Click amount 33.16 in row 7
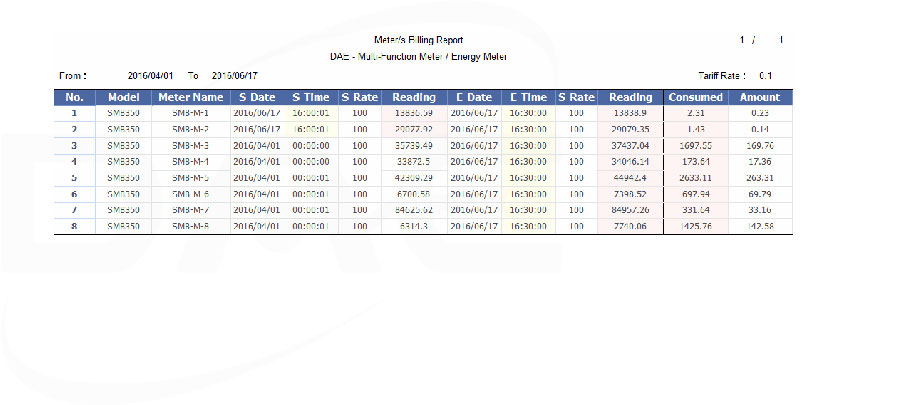The image size is (900, 405). click(760, 210)
